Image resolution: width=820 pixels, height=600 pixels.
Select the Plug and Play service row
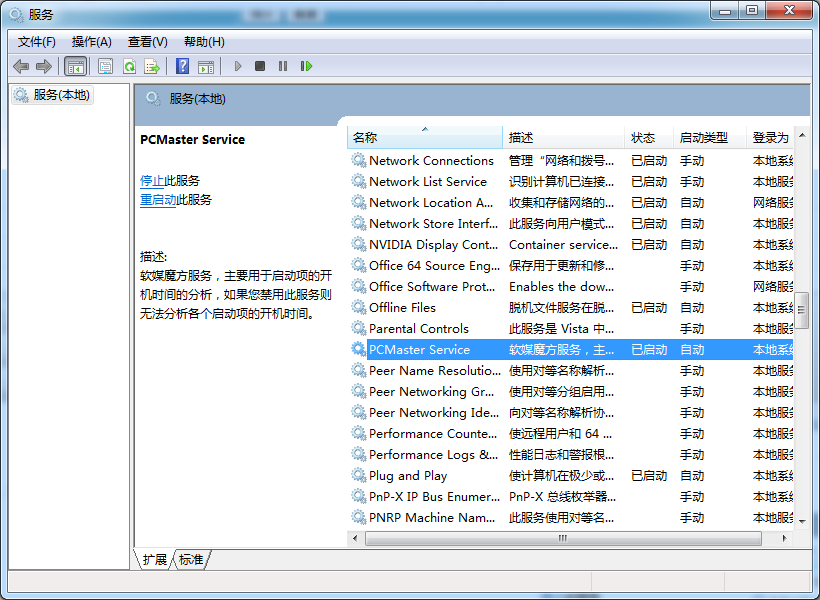408,476
